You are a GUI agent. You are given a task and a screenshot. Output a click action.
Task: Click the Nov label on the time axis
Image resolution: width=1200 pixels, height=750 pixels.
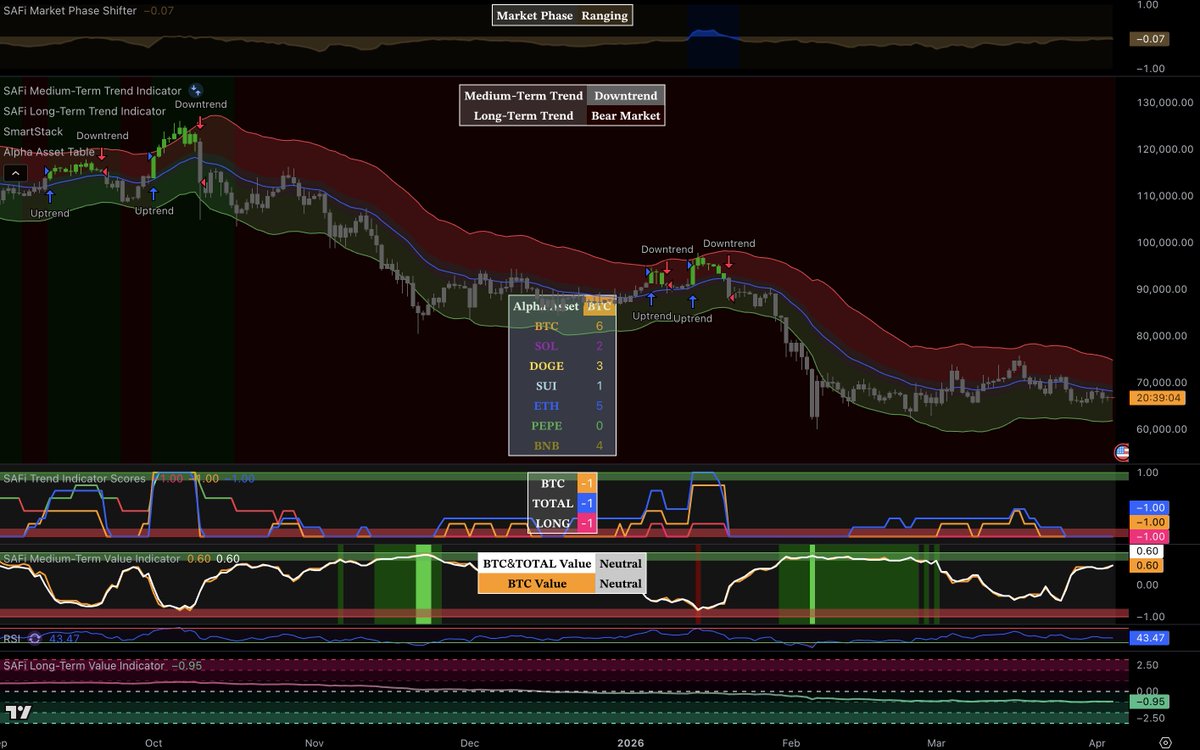pos(314,743)
